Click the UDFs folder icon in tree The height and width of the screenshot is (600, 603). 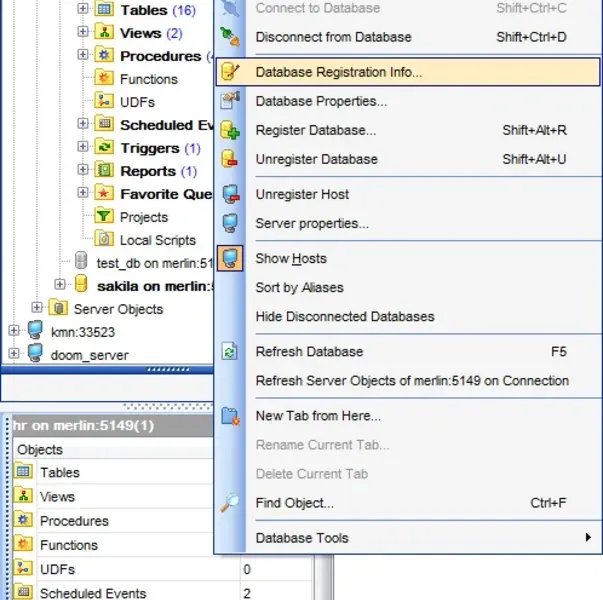coord(104,101)
